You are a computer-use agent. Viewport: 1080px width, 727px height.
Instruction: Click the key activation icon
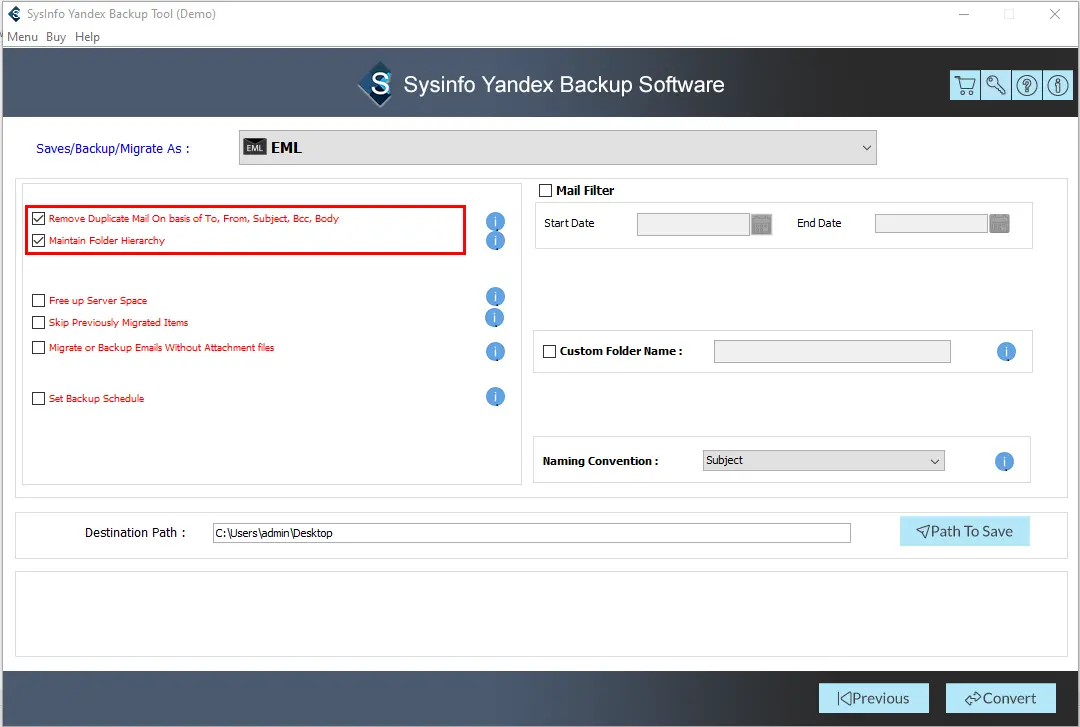[996, 85]
